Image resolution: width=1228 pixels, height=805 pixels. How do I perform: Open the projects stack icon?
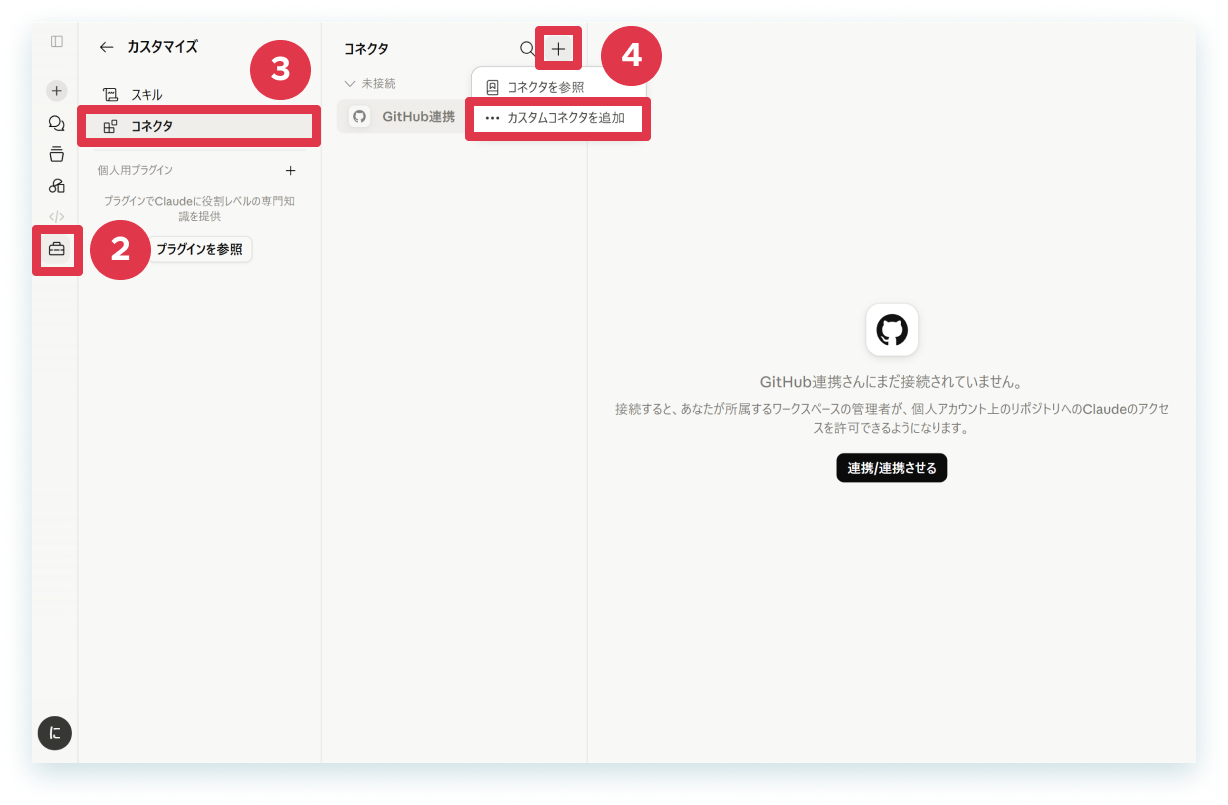56,154
